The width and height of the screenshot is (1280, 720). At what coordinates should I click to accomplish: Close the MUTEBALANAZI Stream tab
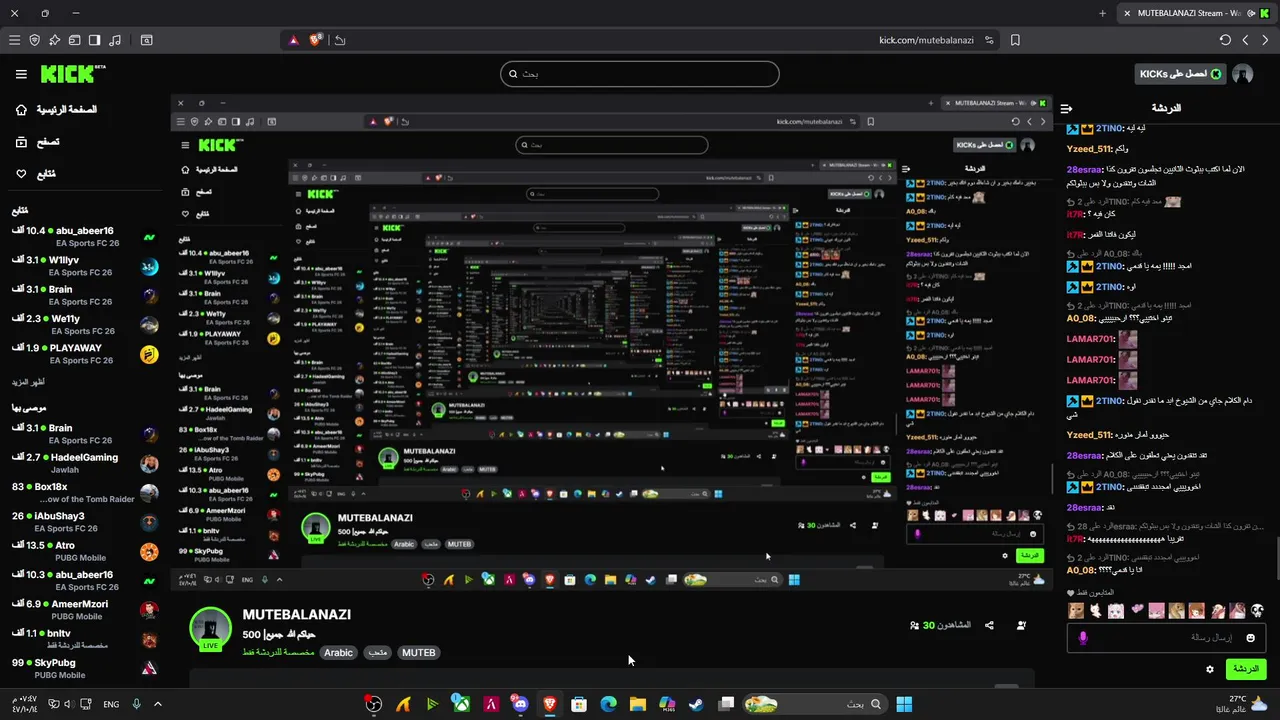point(1127,13)
